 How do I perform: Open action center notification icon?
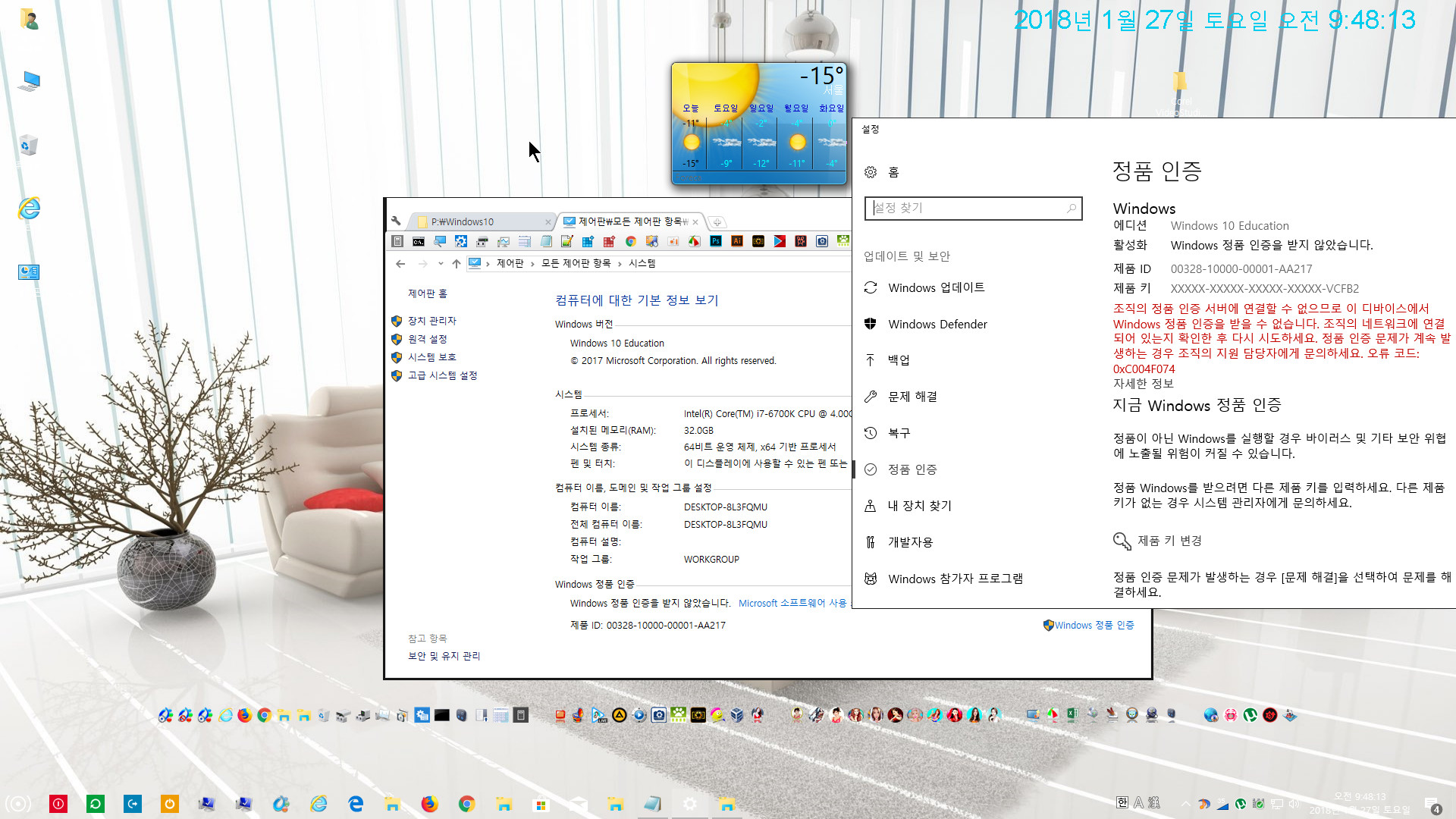(1432, 805)
